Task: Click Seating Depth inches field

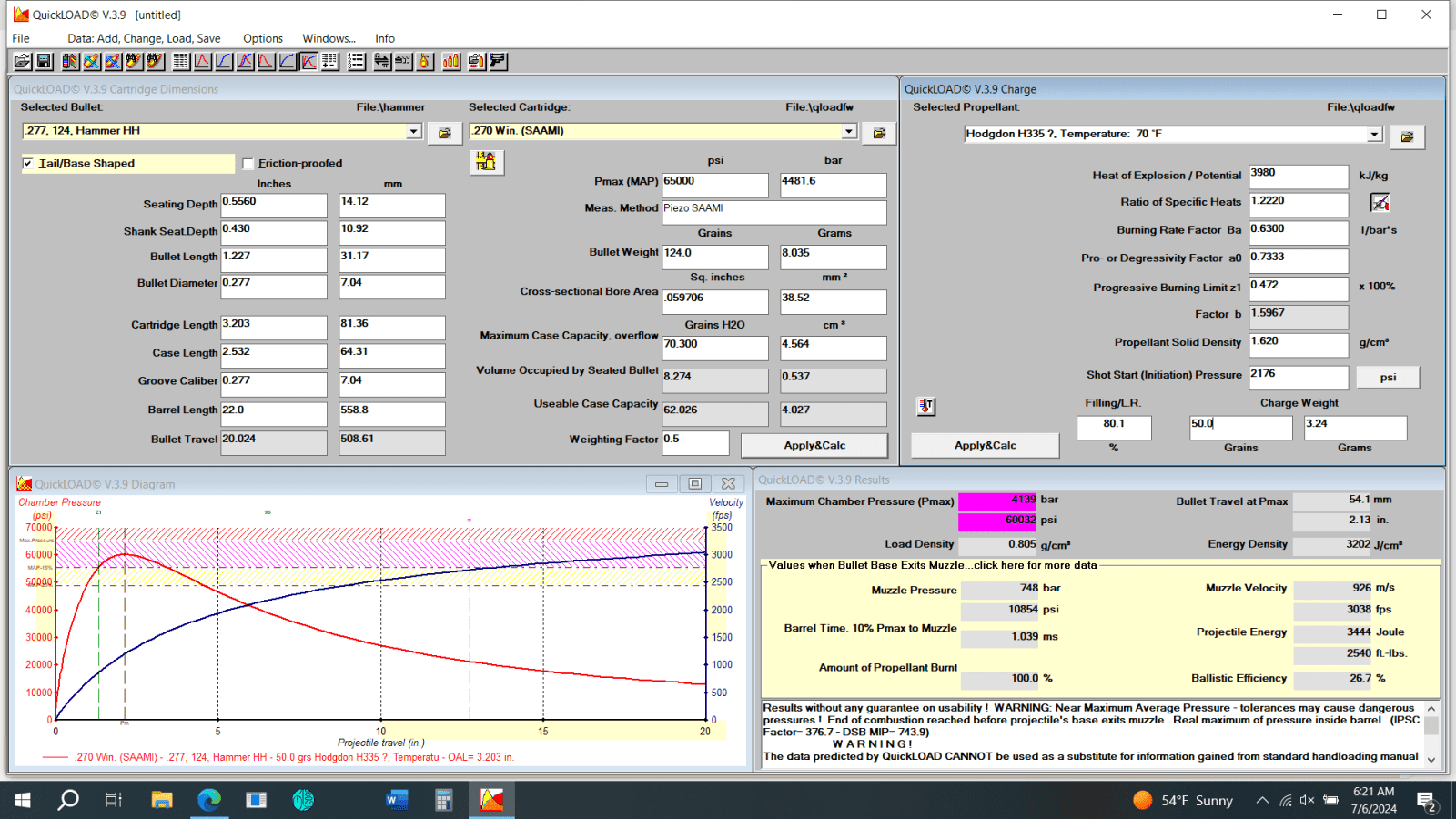Action: point(273,206)
